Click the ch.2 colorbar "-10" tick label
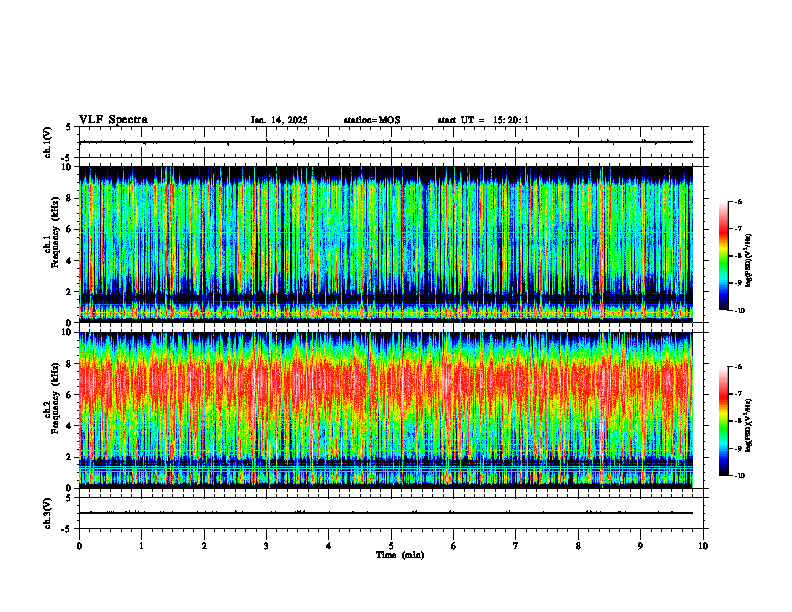The height and width of the screenshot is (612, 792). coord(739,476)
